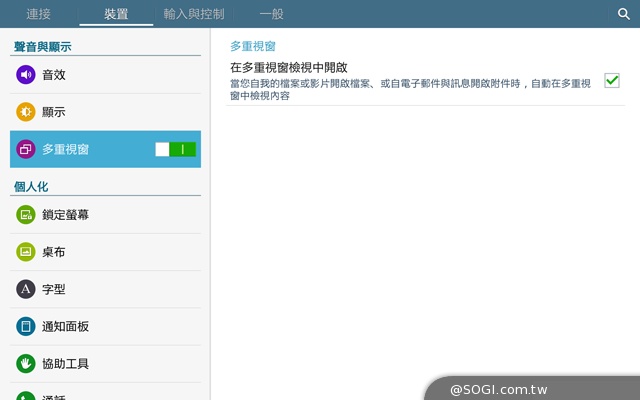Open the 通知面板 notification panel icon
This screenshot has height=400, width=640.
26,327
